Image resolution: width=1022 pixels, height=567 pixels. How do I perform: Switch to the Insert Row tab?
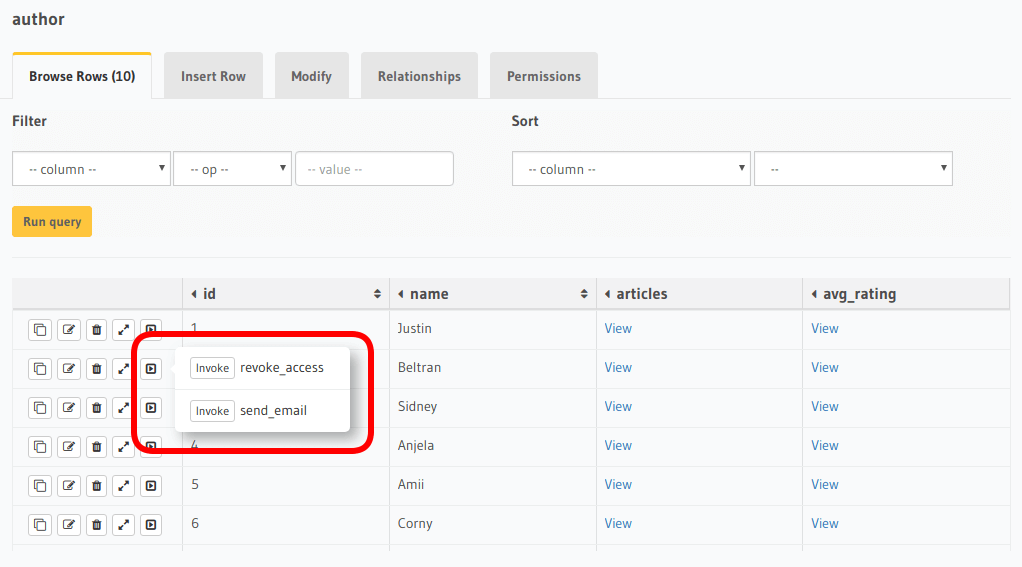(213, 76)
